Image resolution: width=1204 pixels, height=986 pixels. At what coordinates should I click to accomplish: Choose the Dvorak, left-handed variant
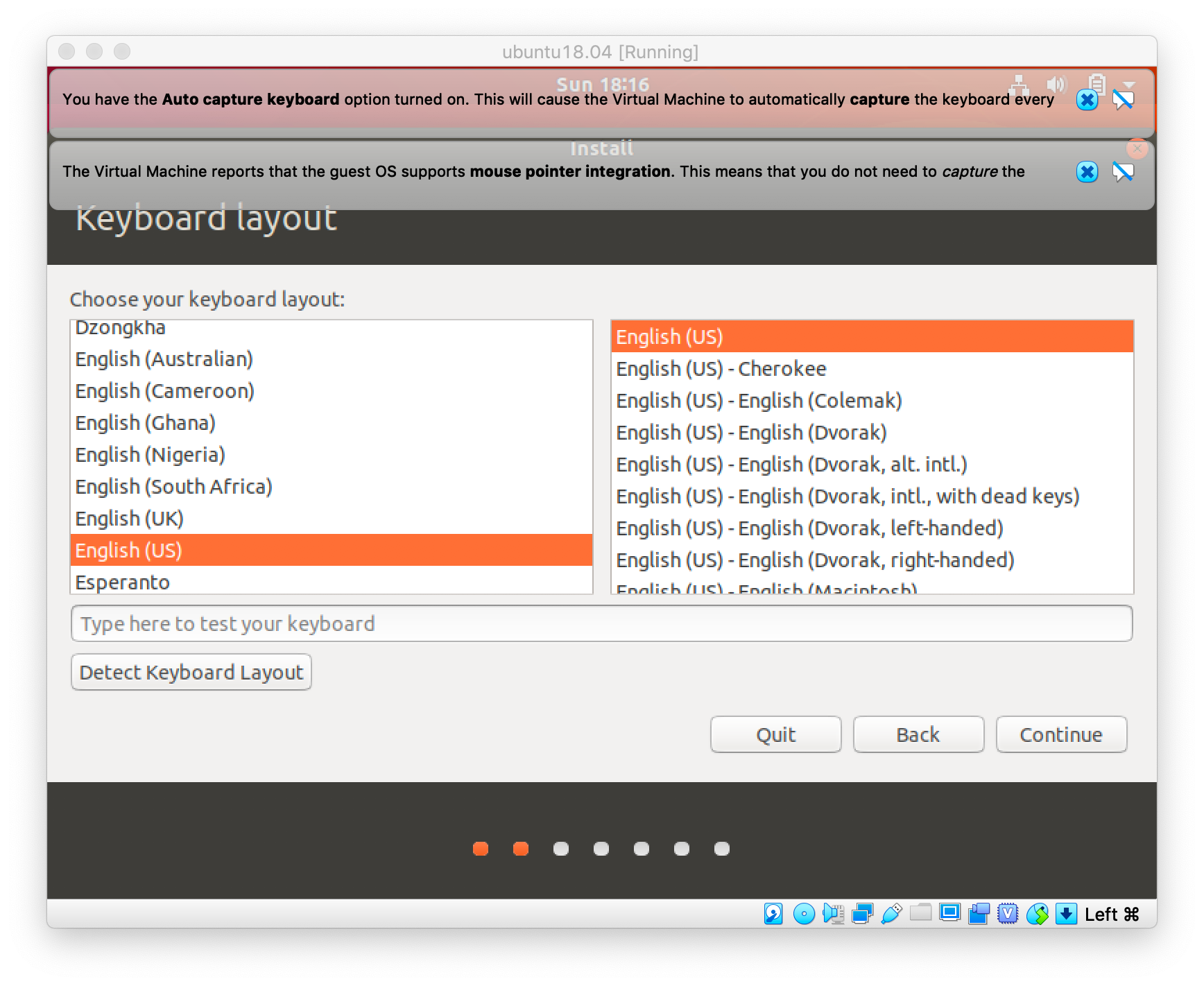872,528
